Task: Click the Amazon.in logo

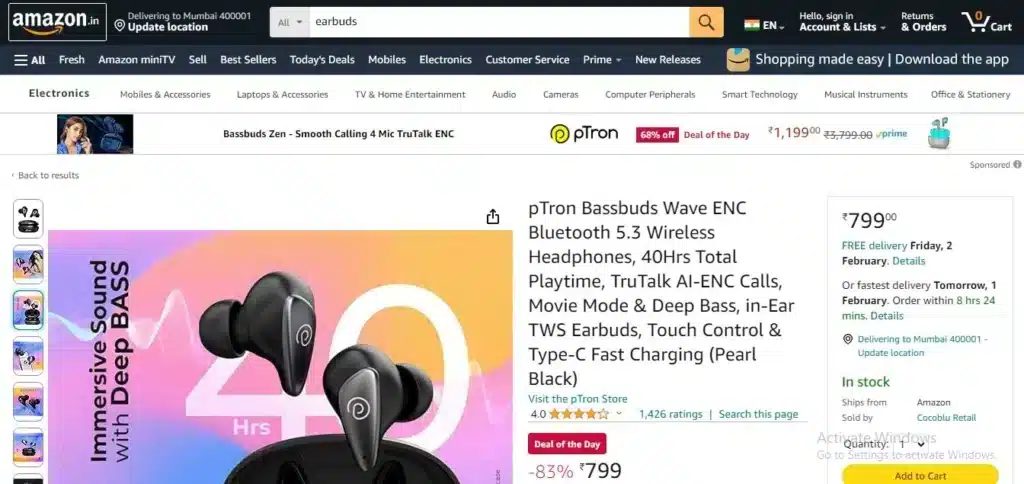Action: 57,22
